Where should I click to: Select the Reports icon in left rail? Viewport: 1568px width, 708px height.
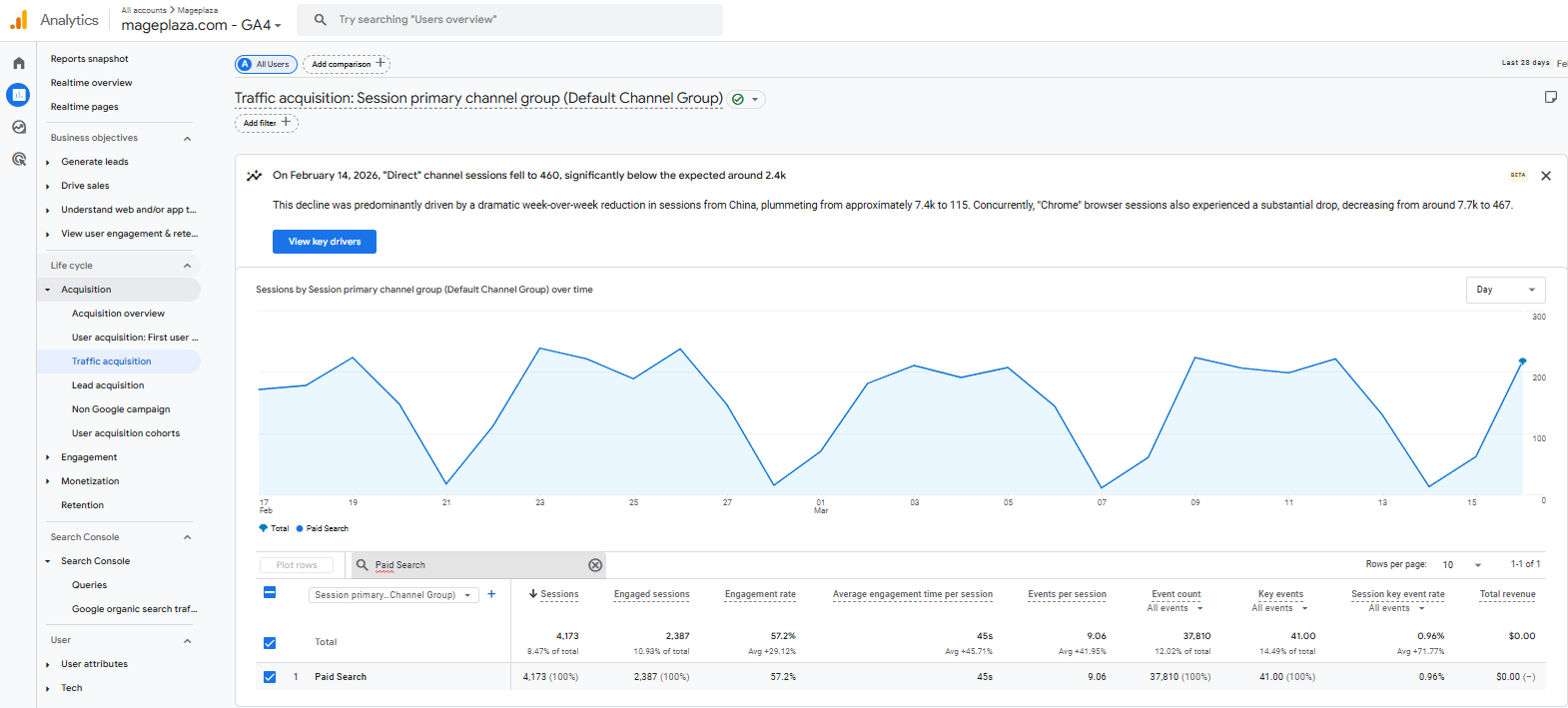18,95
